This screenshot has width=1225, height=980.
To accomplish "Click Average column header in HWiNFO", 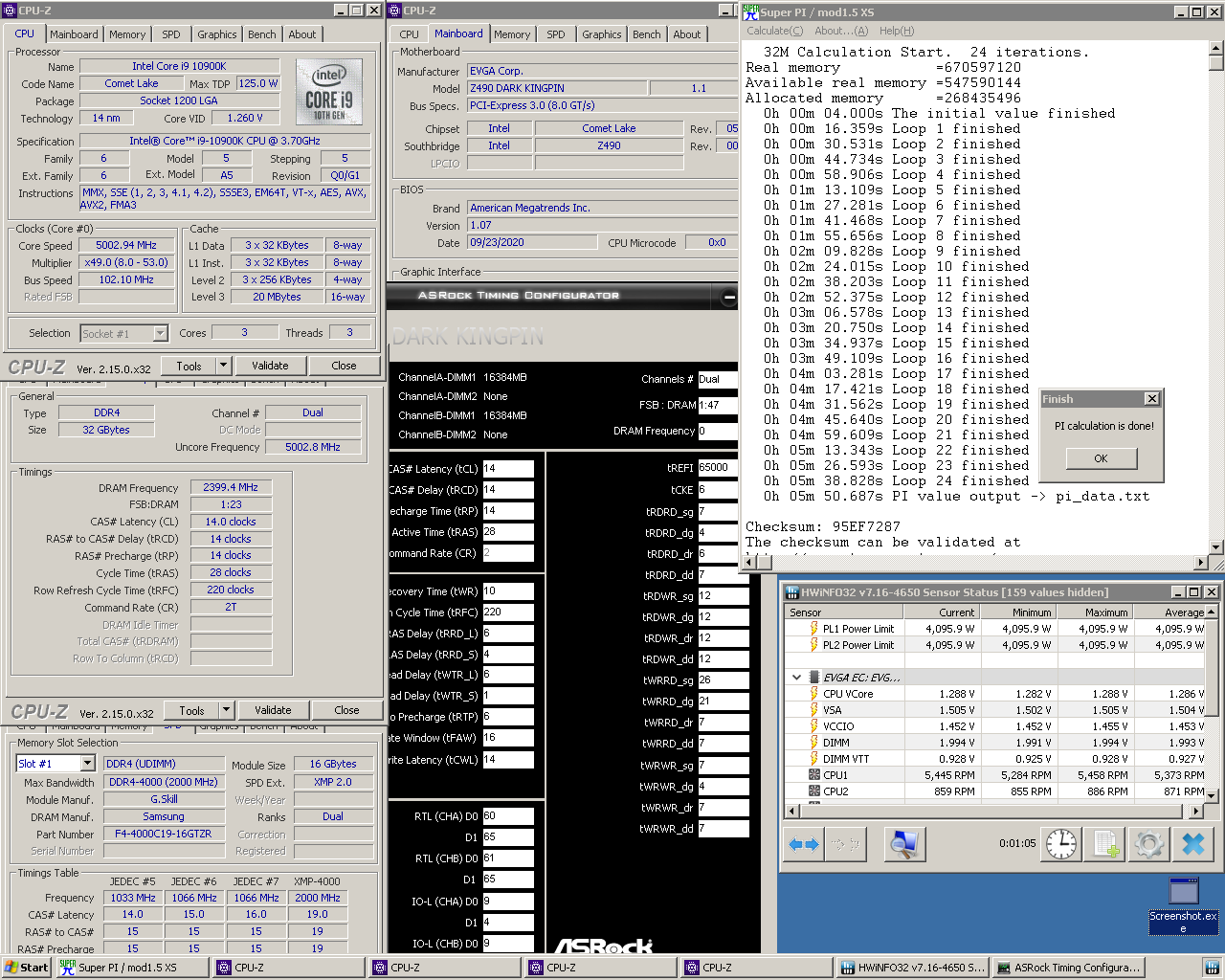I will [1169, 612].
